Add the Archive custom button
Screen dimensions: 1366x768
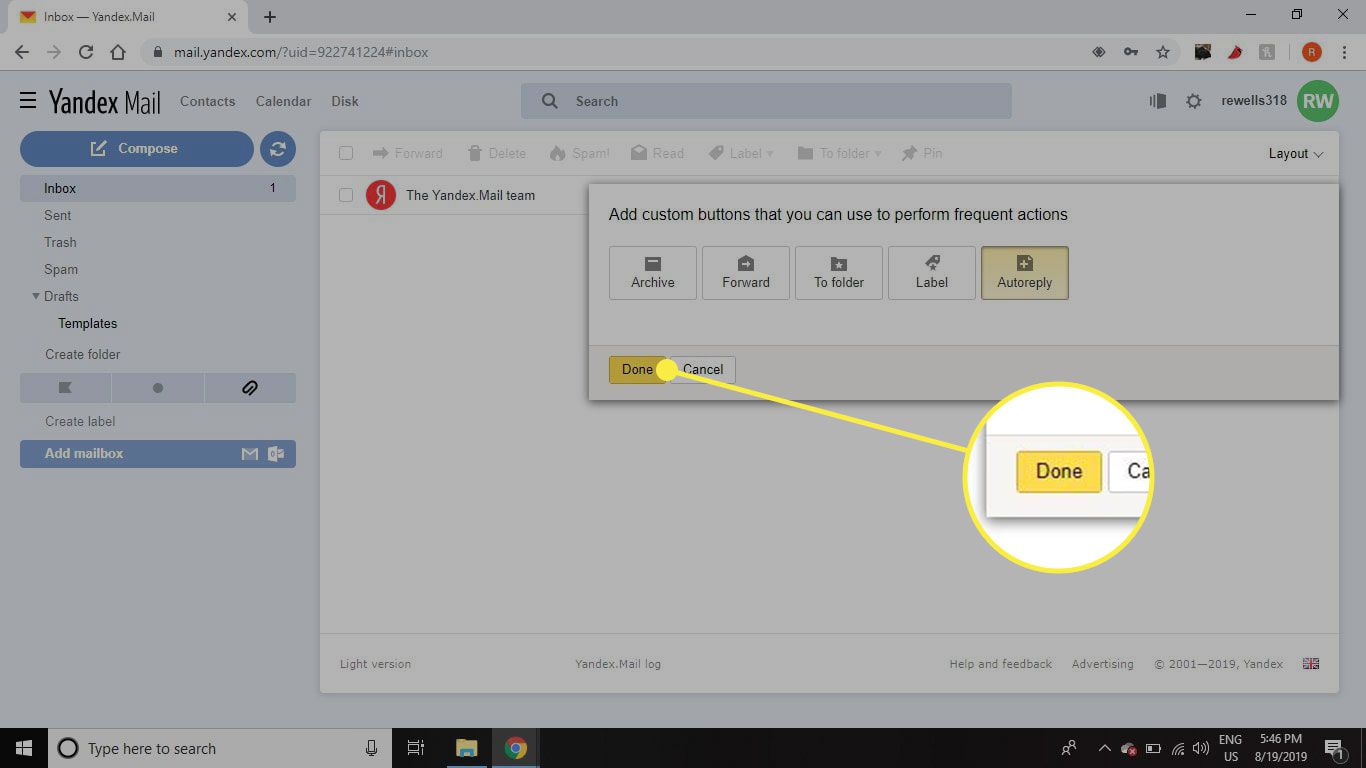[x=652, y=273]
